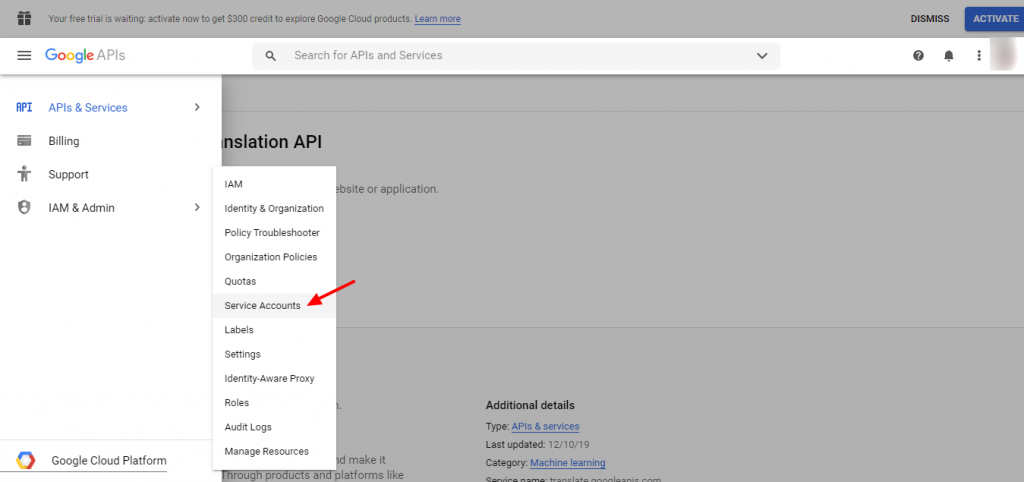The image size is (1024, 482).
Task: Dismiss the free trial banner
Action: click(x=930, y=19)
